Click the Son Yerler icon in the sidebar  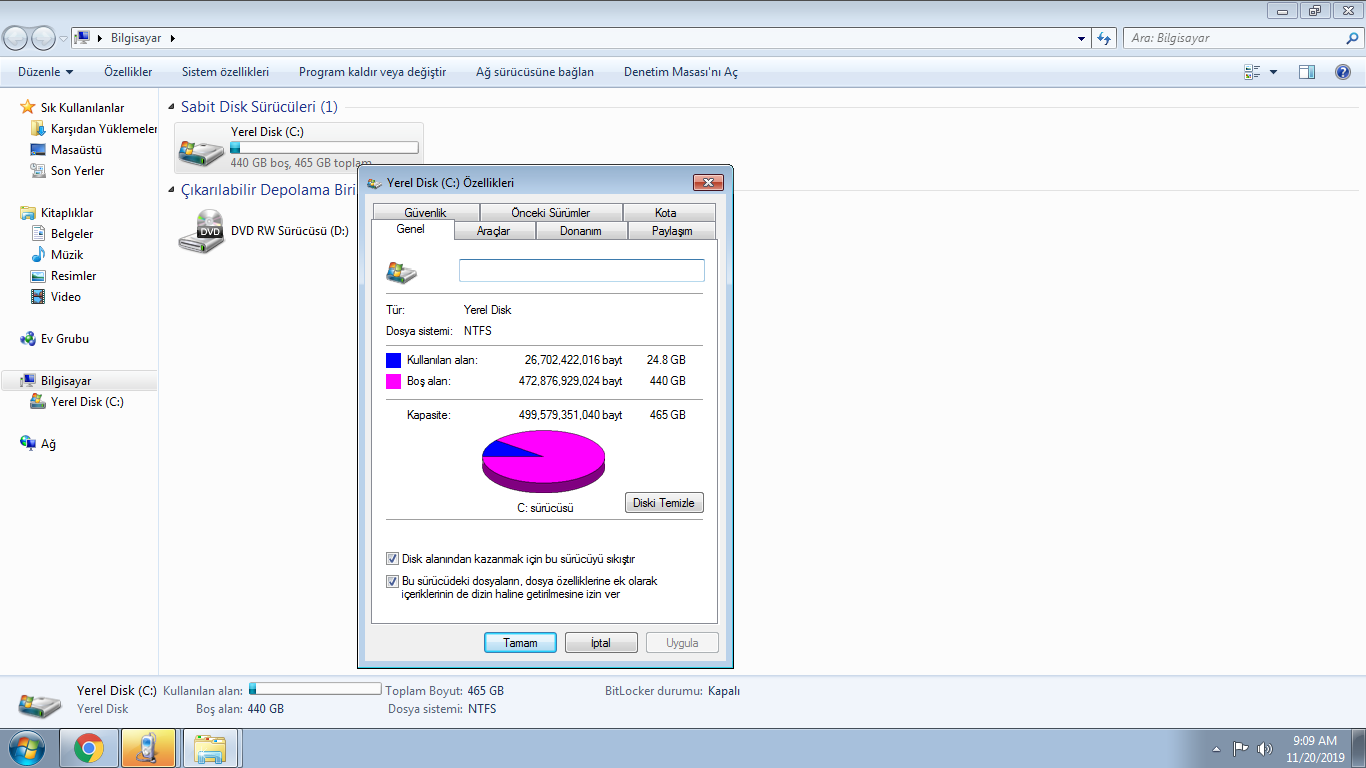point(38,171)
